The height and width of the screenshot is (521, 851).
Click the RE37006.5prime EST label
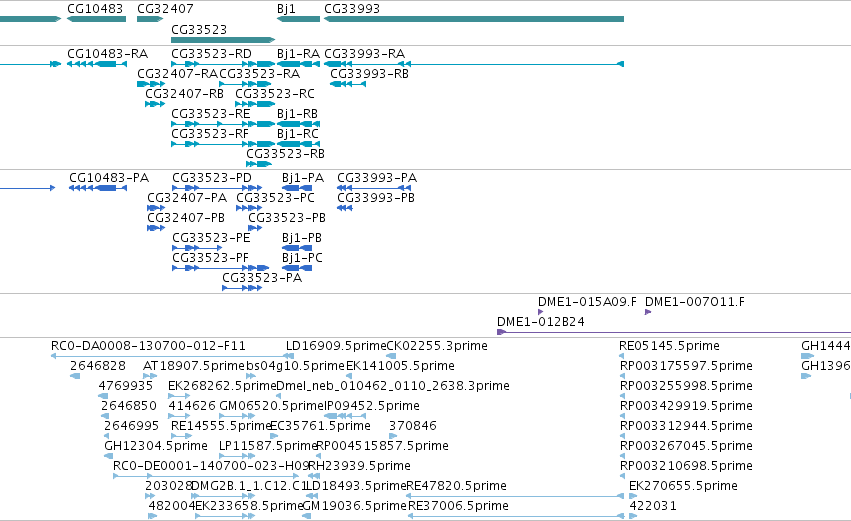(459, 507)
